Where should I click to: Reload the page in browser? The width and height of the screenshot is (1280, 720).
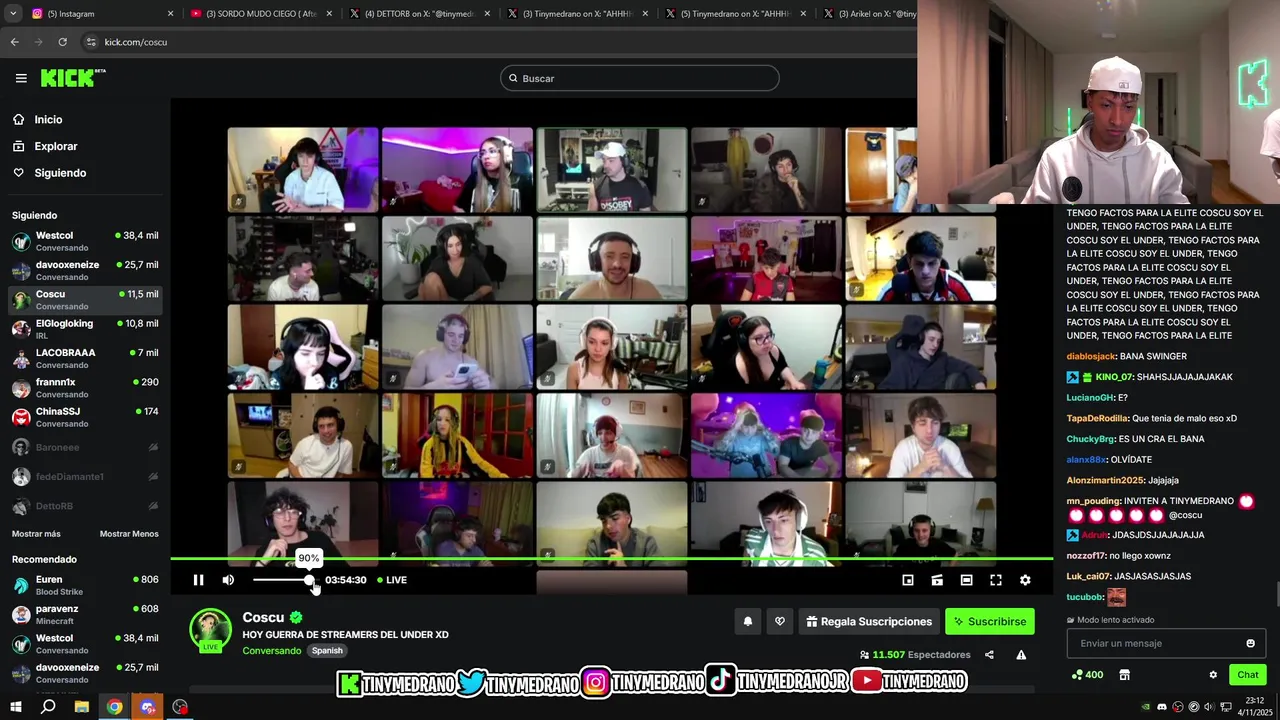[62, 42]
